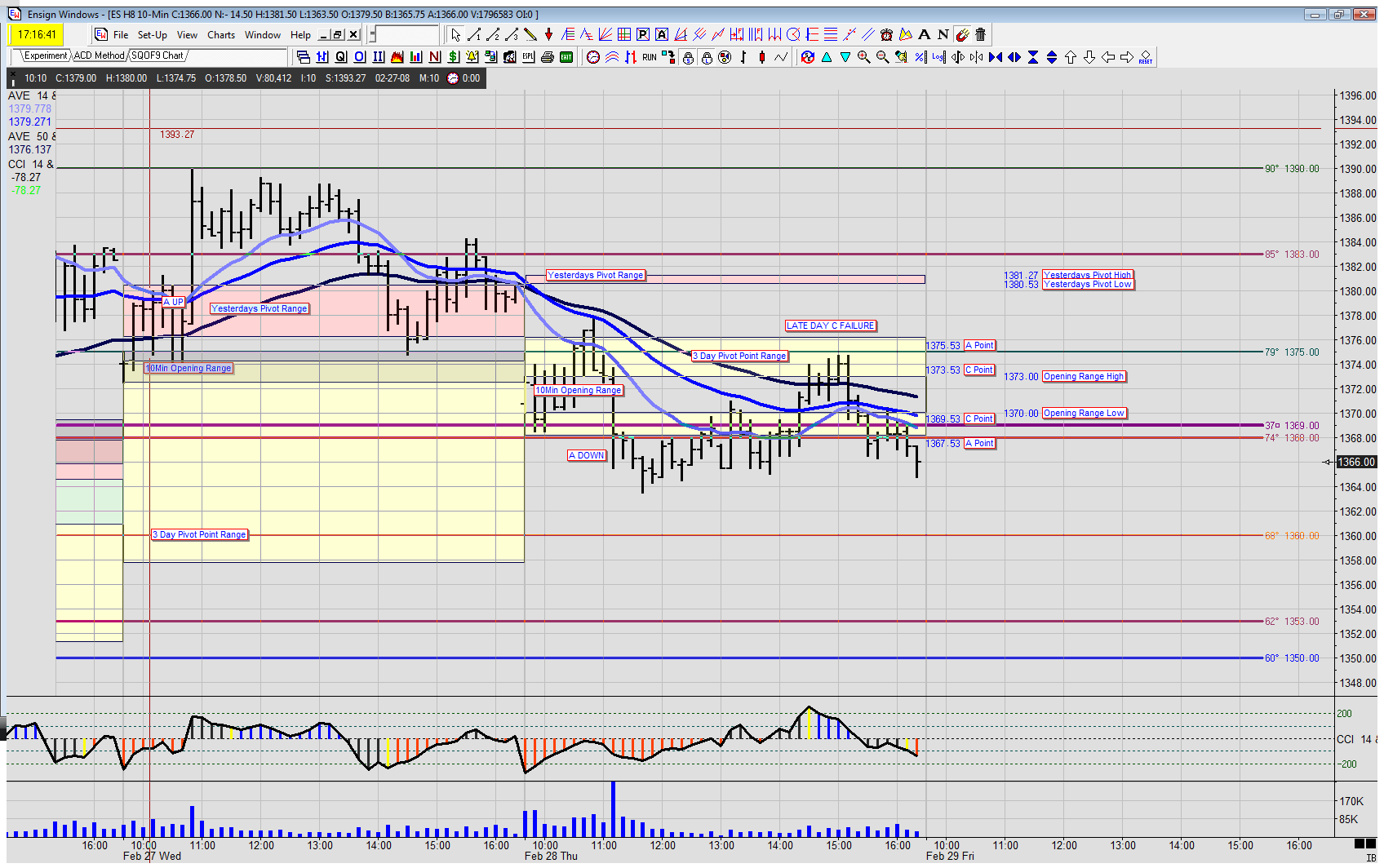Toggle the magnet snap tool
This screenshot has width=1384, height=868.
(x=962, y=34)
